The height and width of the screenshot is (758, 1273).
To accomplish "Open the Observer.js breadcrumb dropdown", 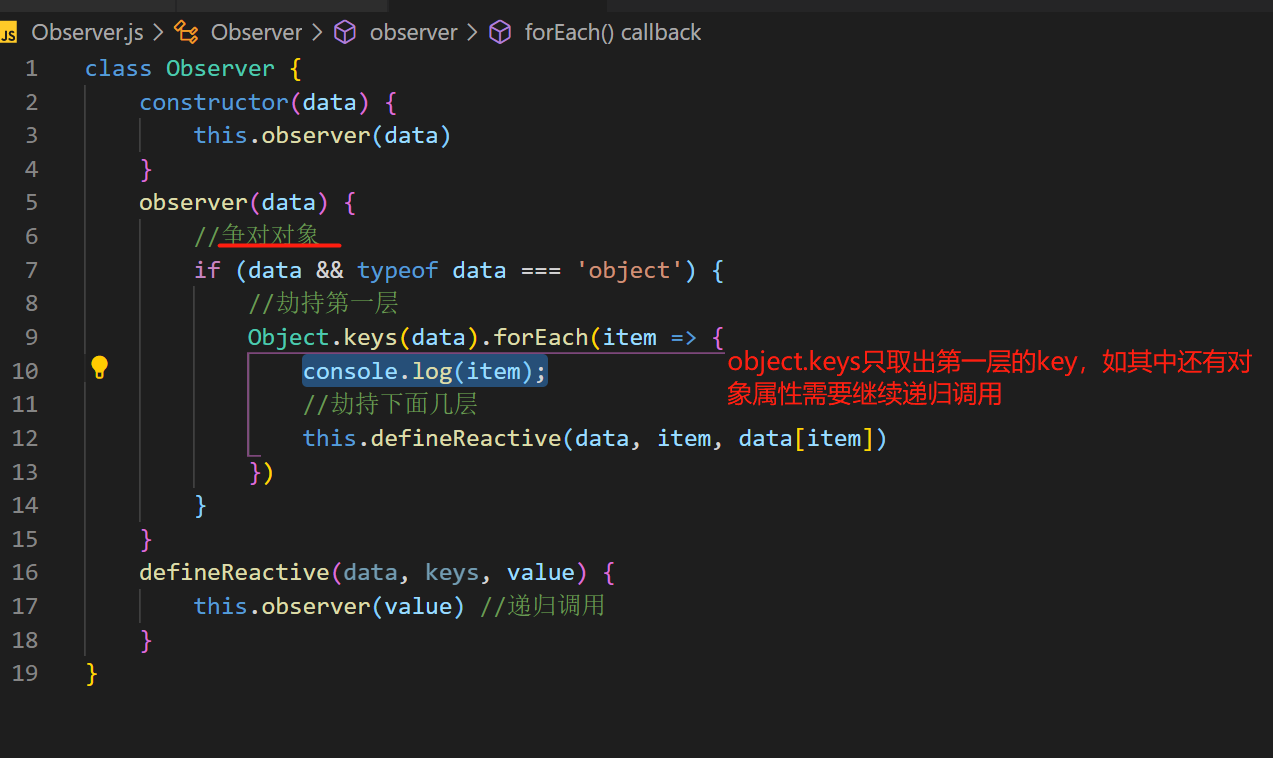I will tap(87, 32).
